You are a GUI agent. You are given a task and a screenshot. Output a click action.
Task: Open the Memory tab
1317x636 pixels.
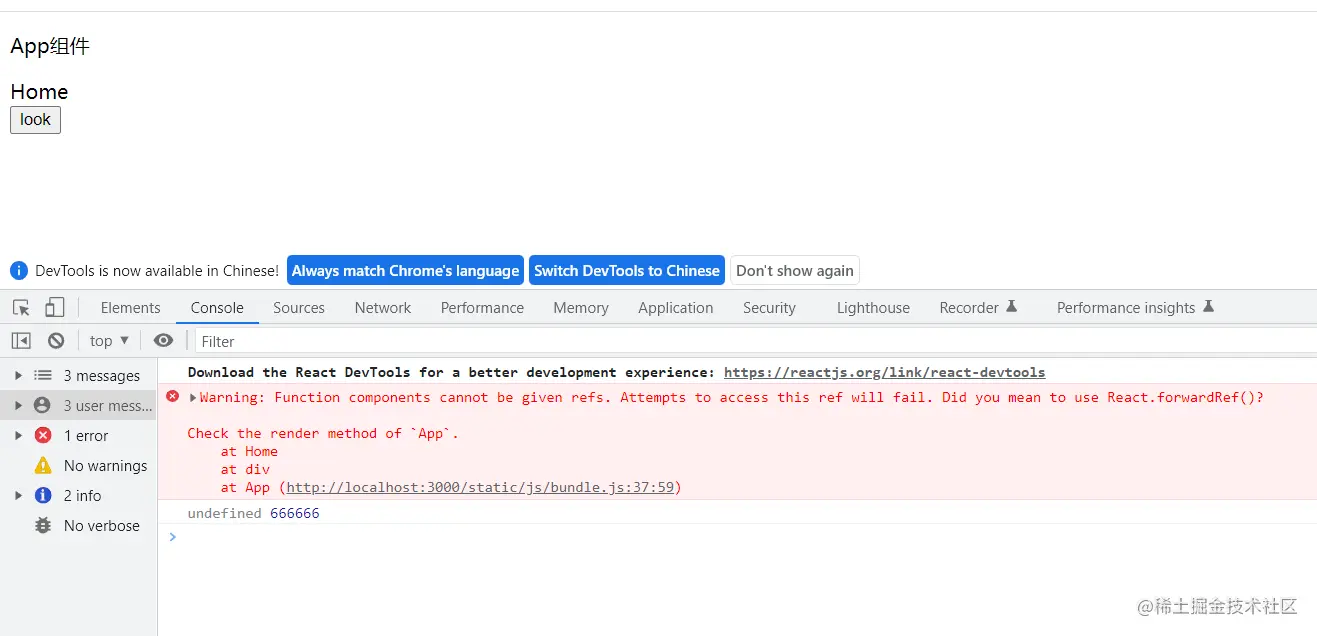[581, 308]
